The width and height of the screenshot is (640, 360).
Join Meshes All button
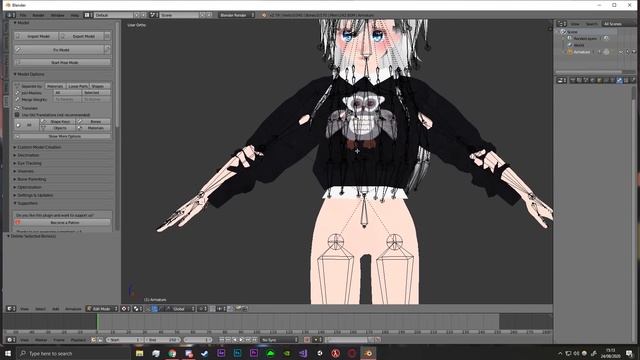pyautogui.click(x=67, y=93)
